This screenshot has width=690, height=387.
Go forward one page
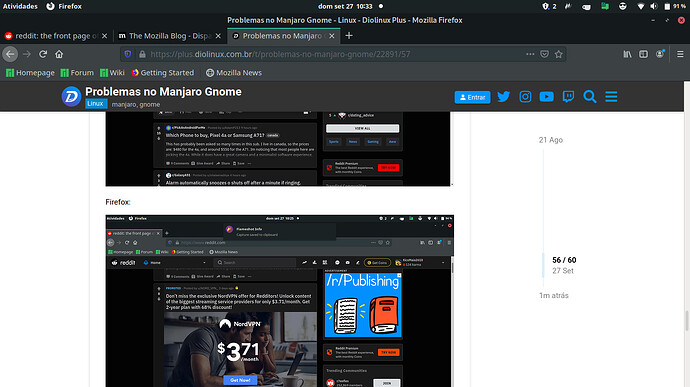tap(27, 54)
